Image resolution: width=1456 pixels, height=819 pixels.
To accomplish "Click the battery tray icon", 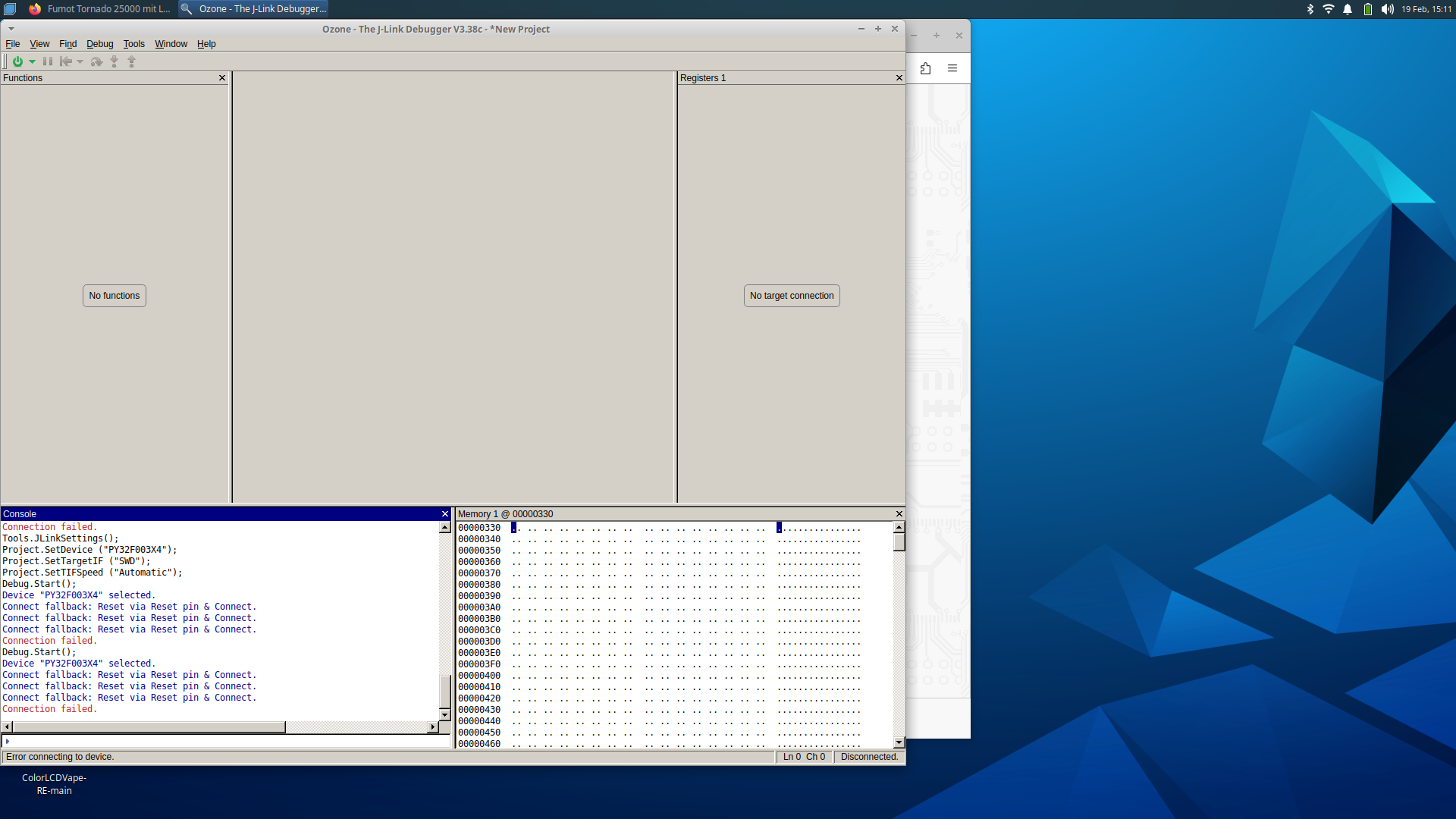I will pyautogui.click(x=1367, y=9).
